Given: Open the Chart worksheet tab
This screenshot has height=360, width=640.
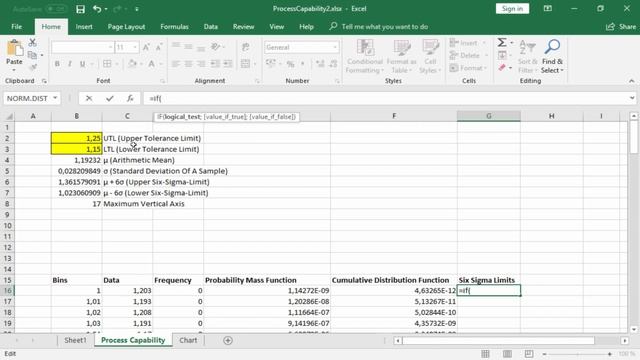Looking at the screenshot, I should [x=188, y=340].
